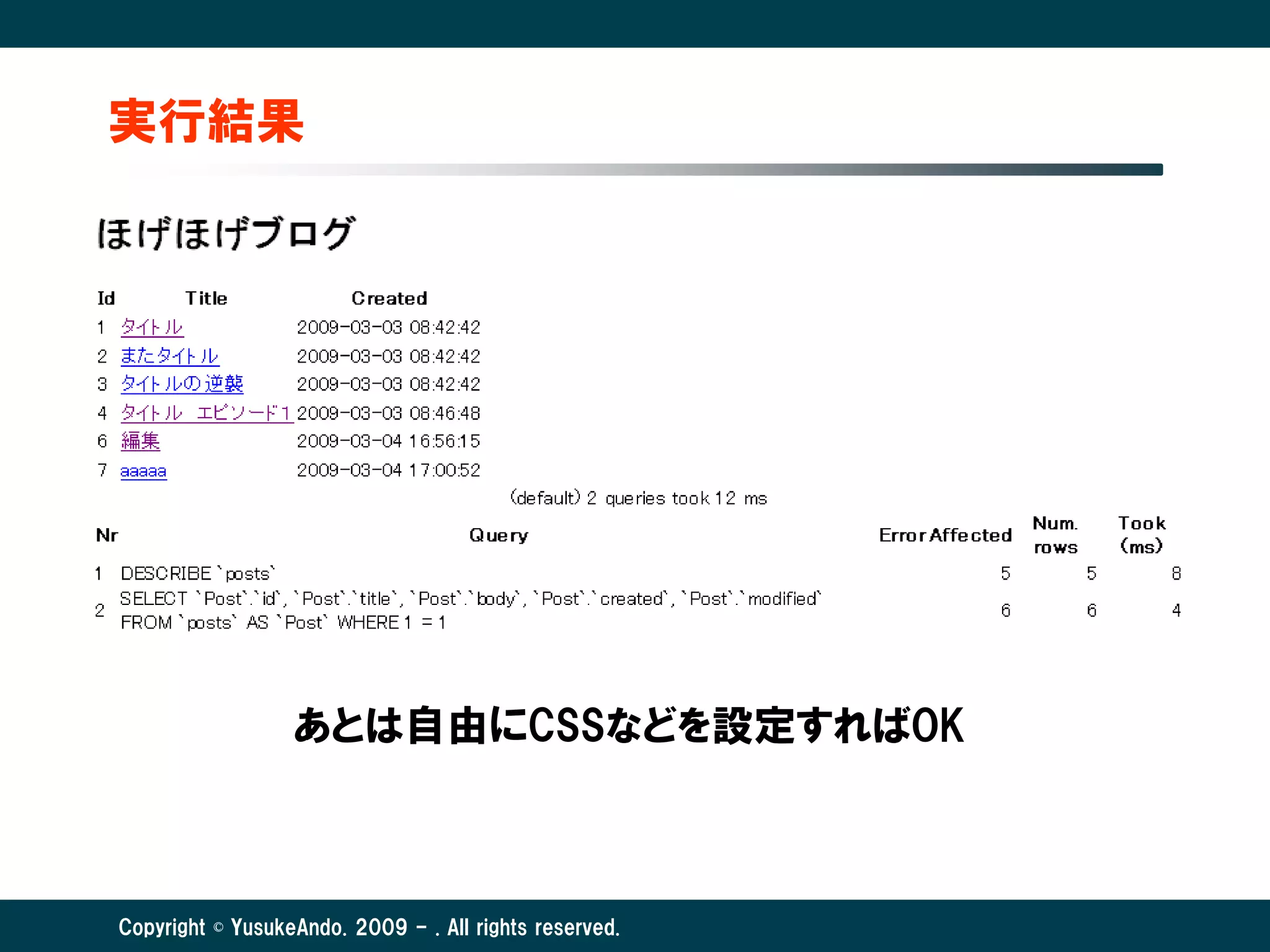Click the ほげほげブログ heading
This screenshot has width=1270, height=952.
[226, 233]
